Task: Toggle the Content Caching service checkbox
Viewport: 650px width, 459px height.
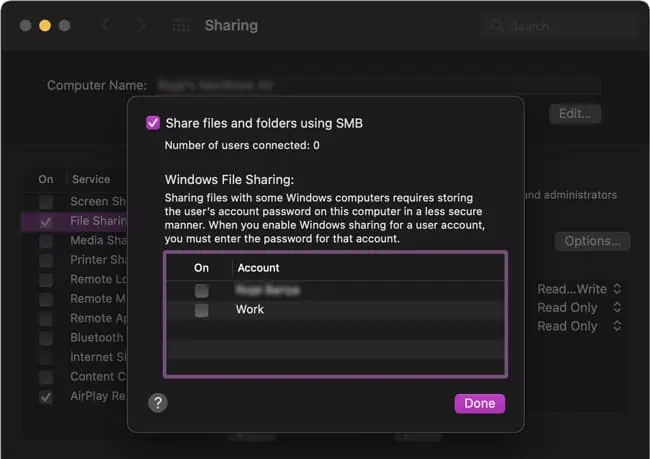Action: pos(46,378)
